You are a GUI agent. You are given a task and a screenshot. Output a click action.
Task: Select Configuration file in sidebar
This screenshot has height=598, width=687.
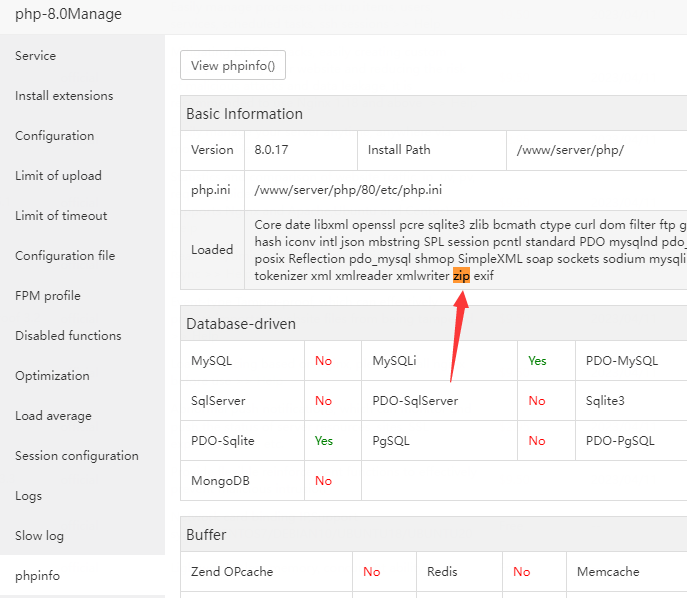tap(65, 256)
